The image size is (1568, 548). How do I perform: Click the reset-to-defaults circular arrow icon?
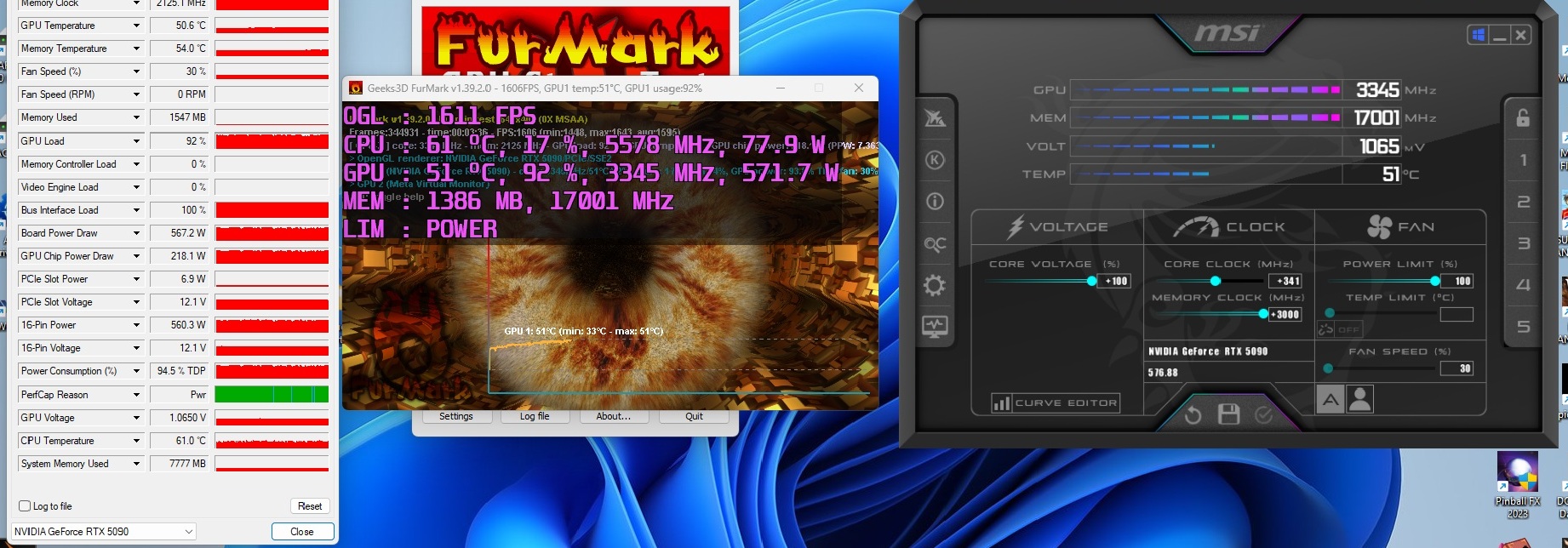tap(1193, 414)
